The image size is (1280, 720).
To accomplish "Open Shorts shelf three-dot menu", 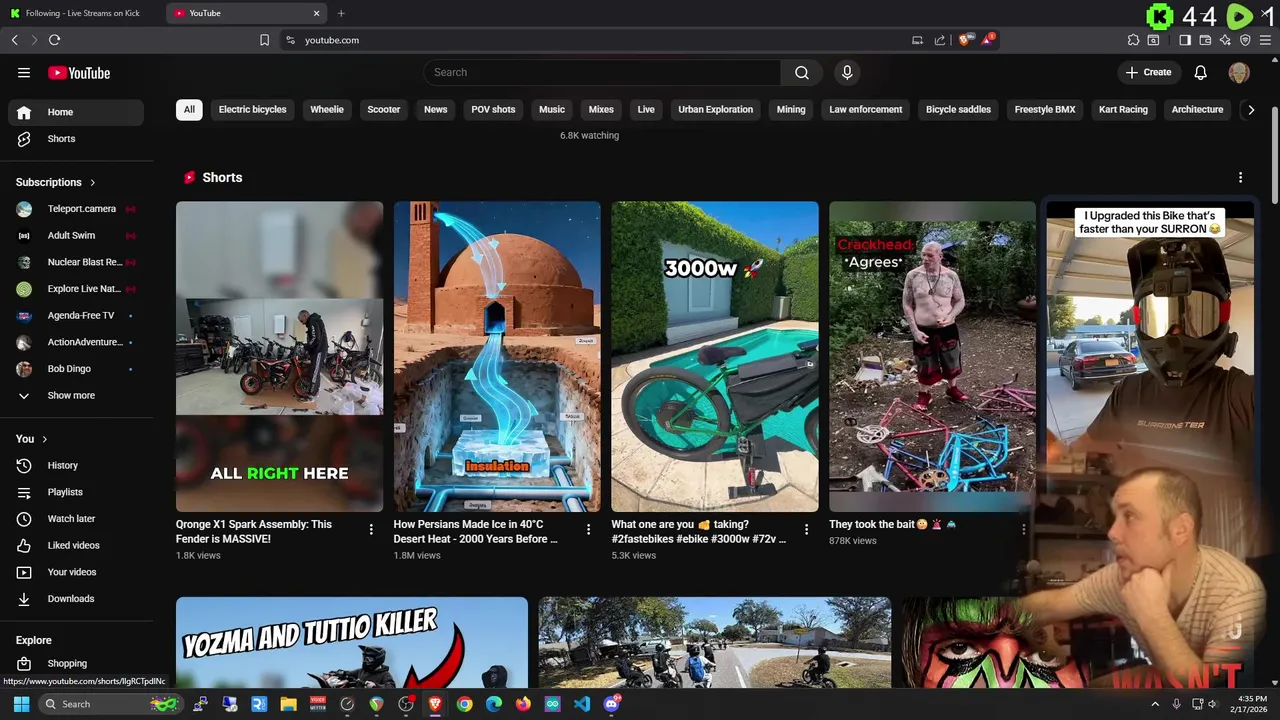I will point(1241,177).
